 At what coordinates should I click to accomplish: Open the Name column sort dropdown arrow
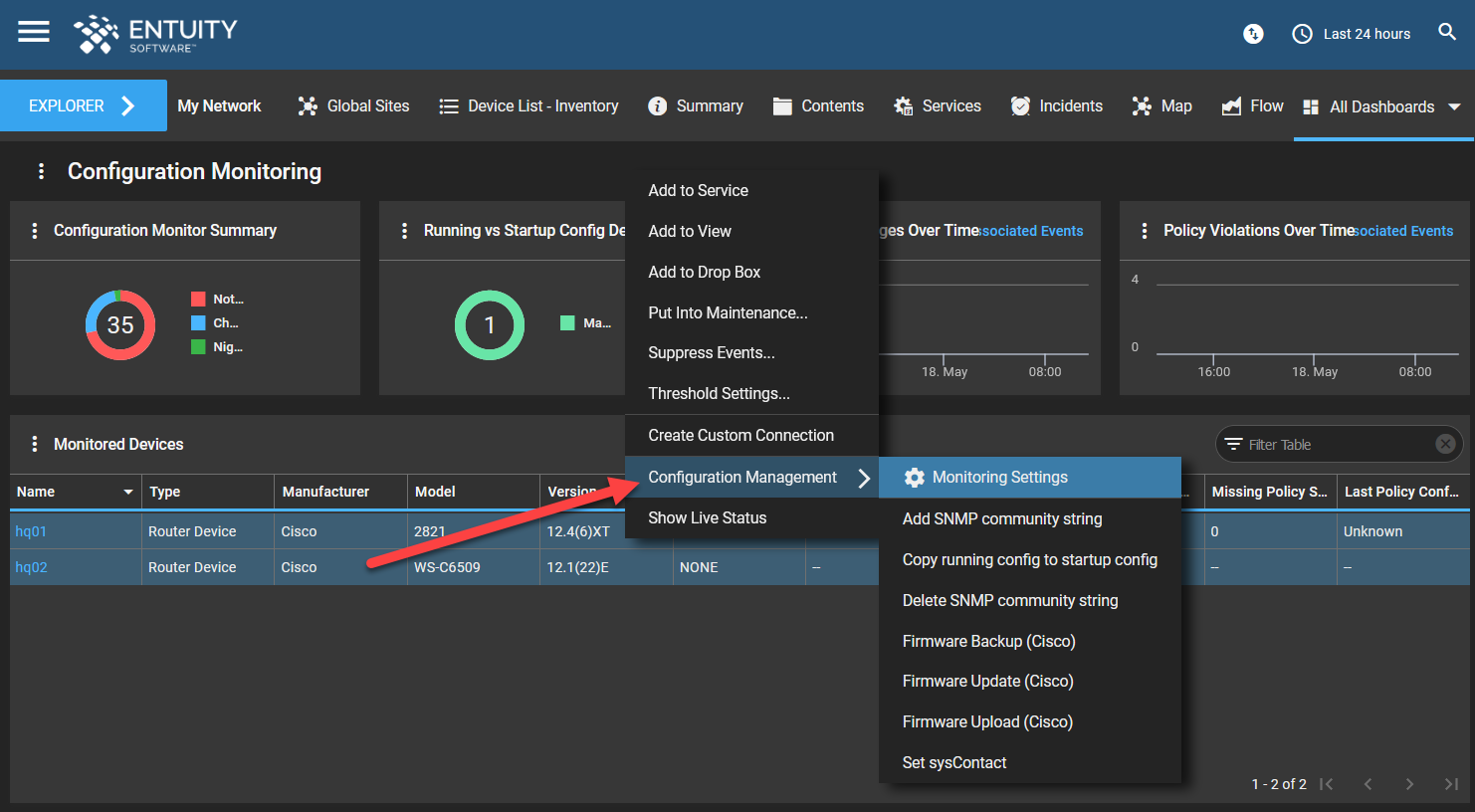[x=127, y=492]
